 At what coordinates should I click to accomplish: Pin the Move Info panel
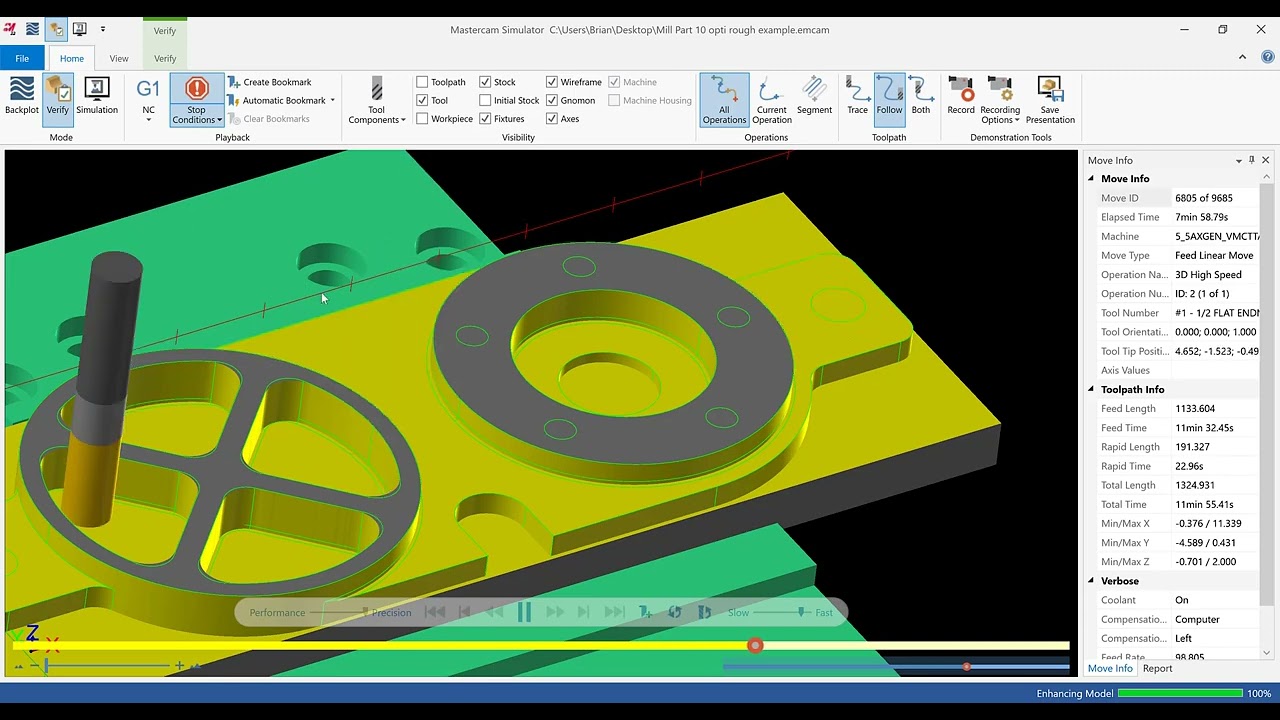tap(1252, 160)
